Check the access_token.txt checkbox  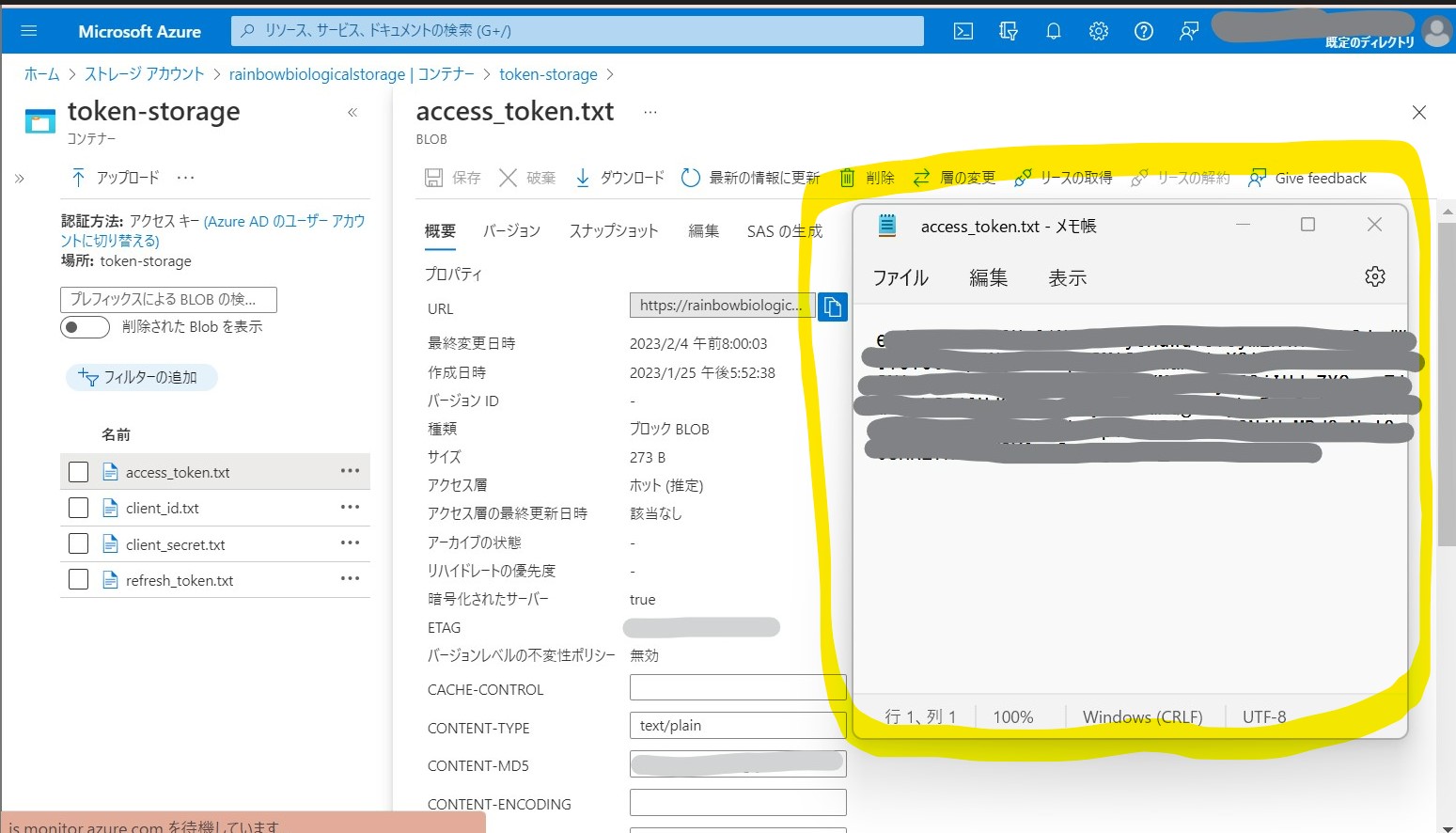tap(79, 472)
